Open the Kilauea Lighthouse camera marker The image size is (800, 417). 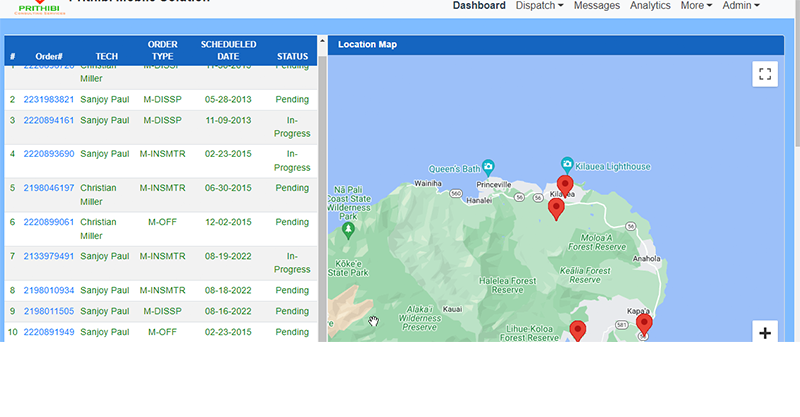[x=567, y=165]
